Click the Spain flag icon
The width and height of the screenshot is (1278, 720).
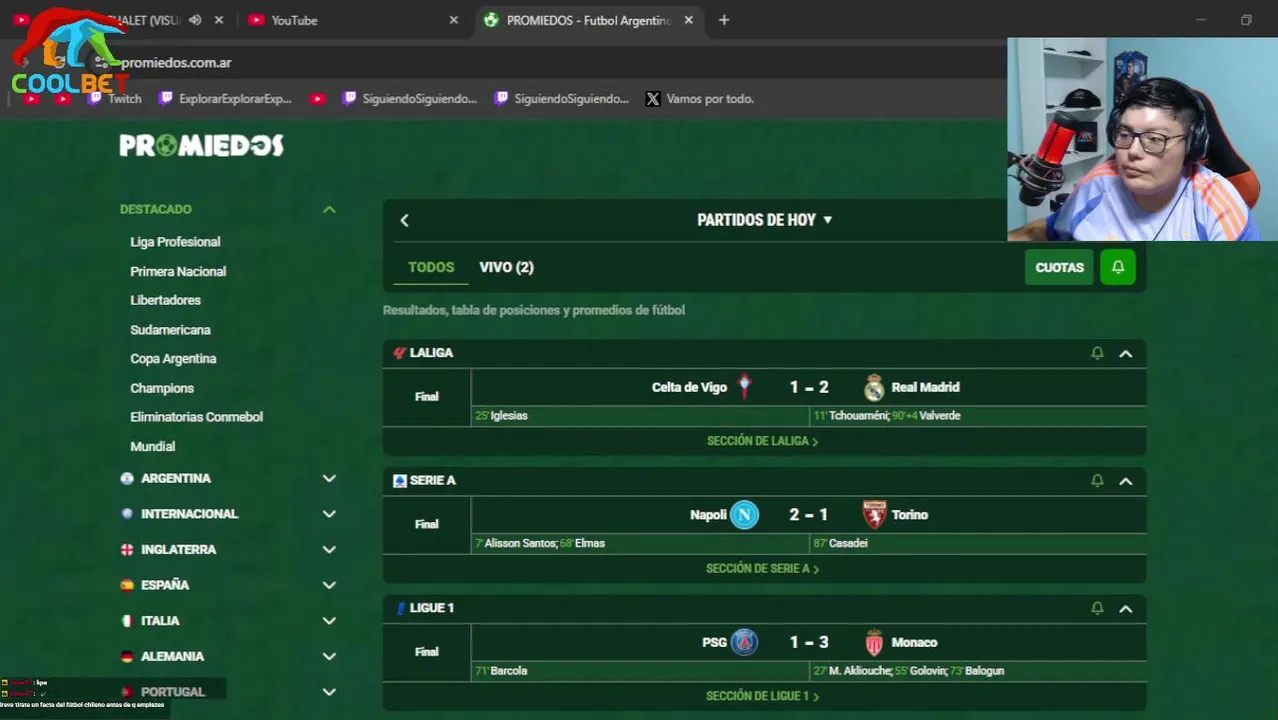tap(127, 585)
